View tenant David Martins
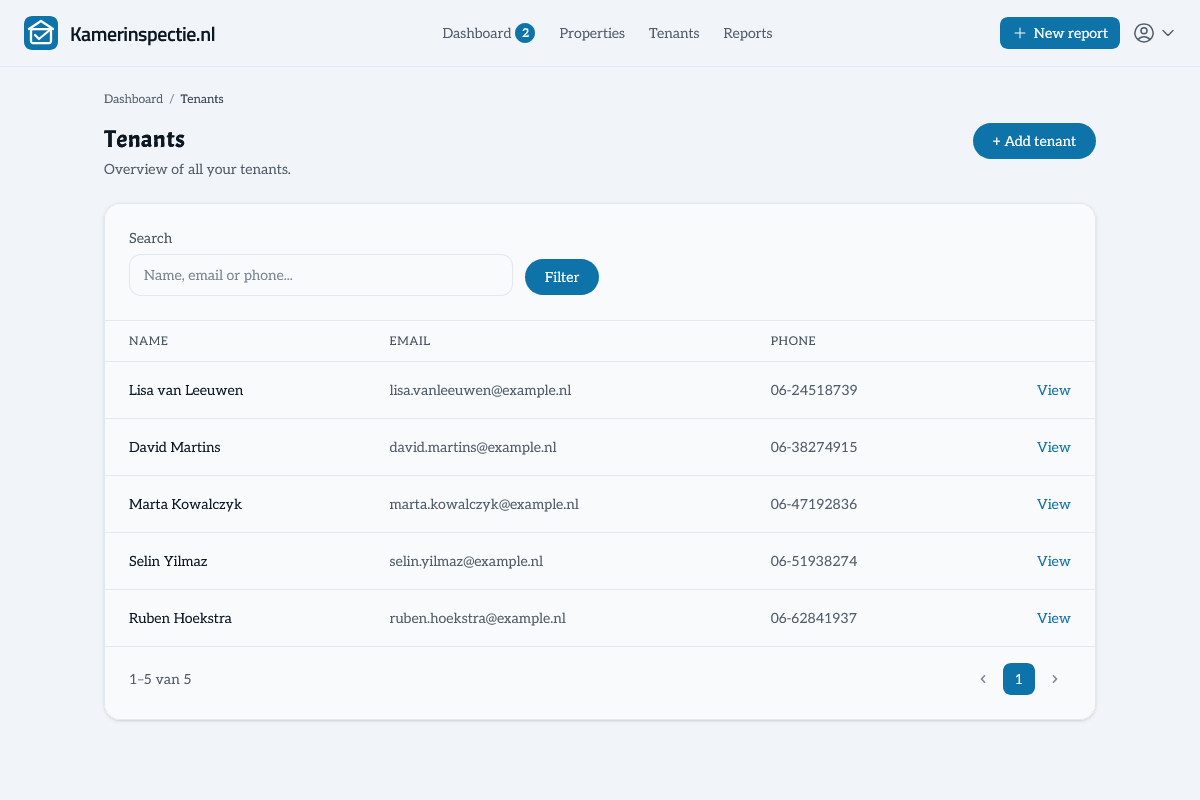This screenshot has width=1200, height=800. click(x=1054, y=447)
